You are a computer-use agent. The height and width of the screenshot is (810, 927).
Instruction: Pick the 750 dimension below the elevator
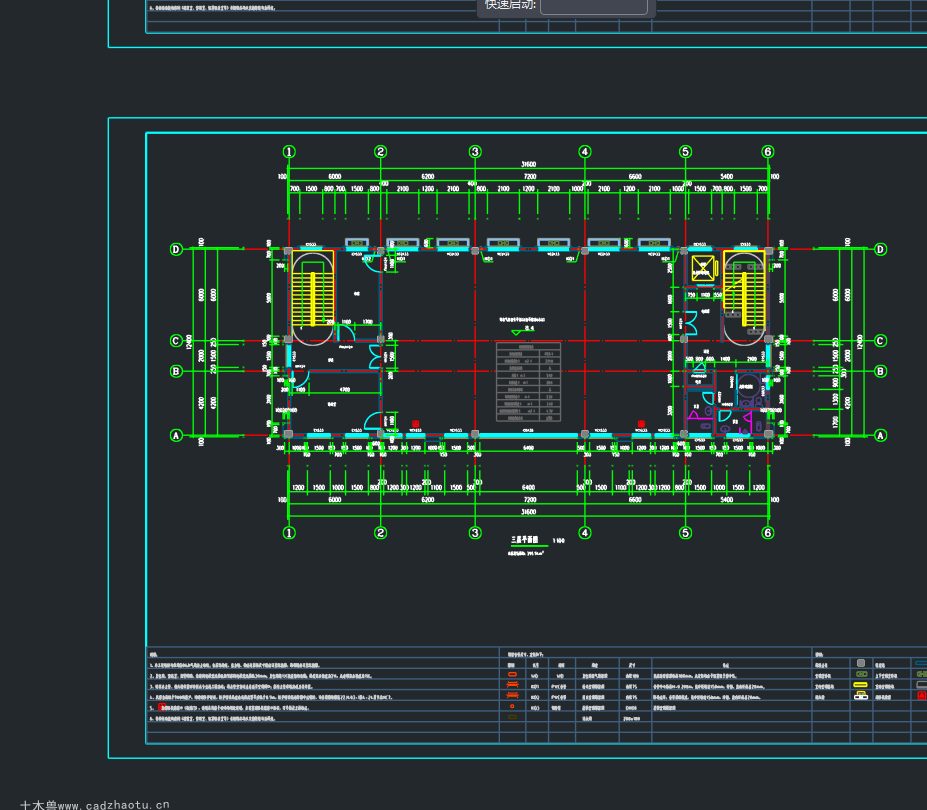(x=691, y=295)
